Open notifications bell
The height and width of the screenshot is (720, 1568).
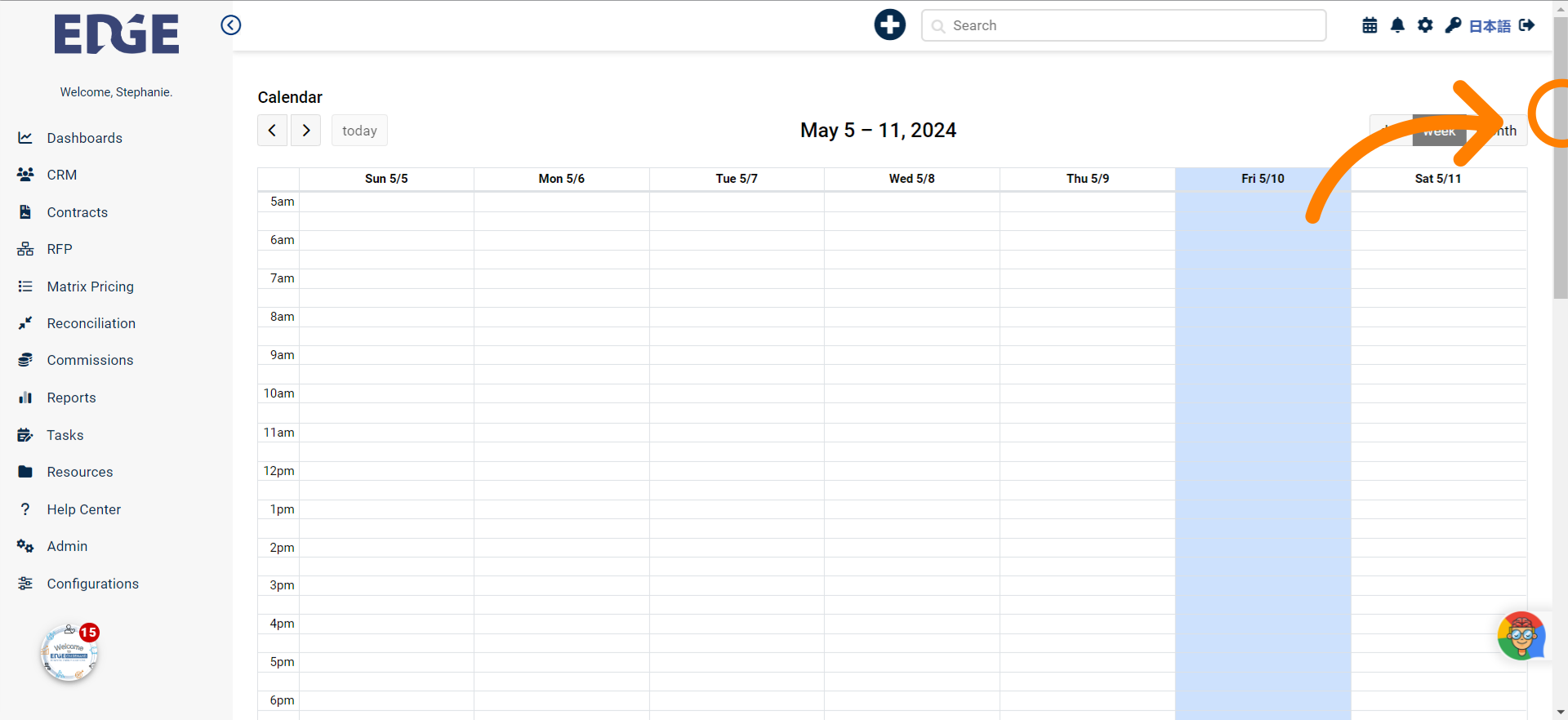[x=1397, y=25]
